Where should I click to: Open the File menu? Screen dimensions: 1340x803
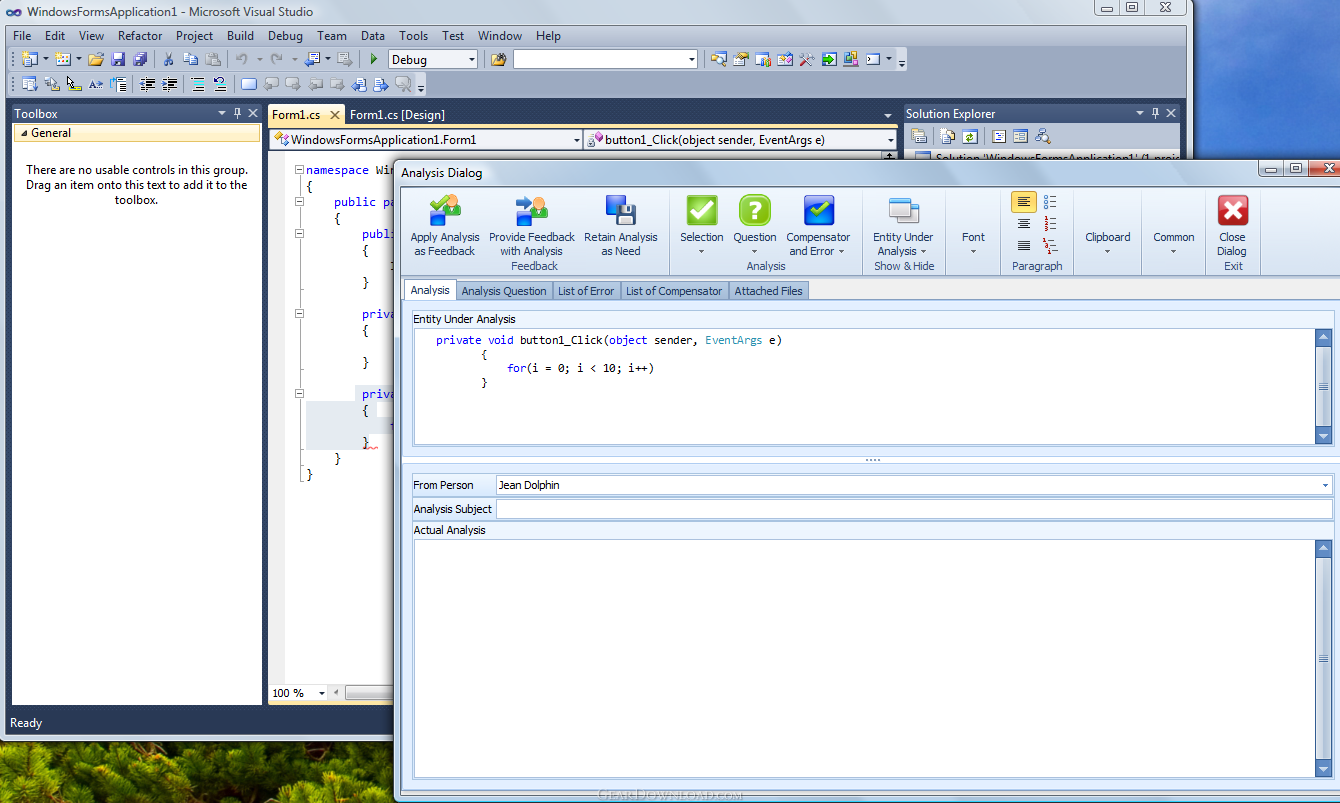tap(22, 36)
